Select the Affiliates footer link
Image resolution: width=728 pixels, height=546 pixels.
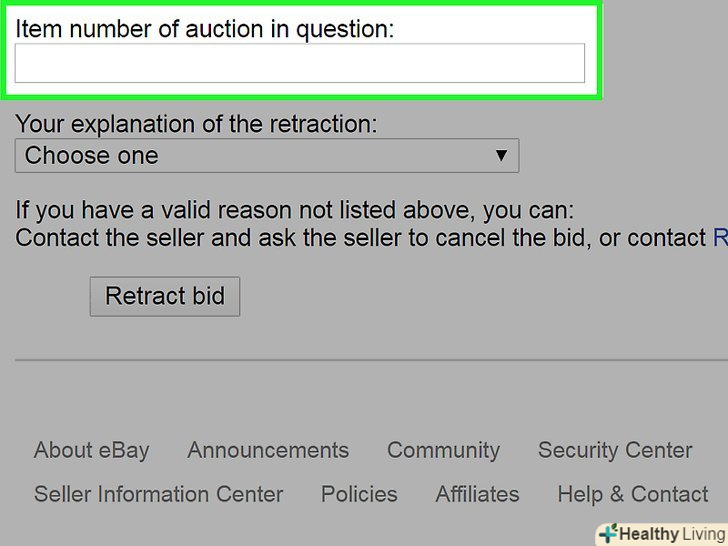tap(477, 494)
